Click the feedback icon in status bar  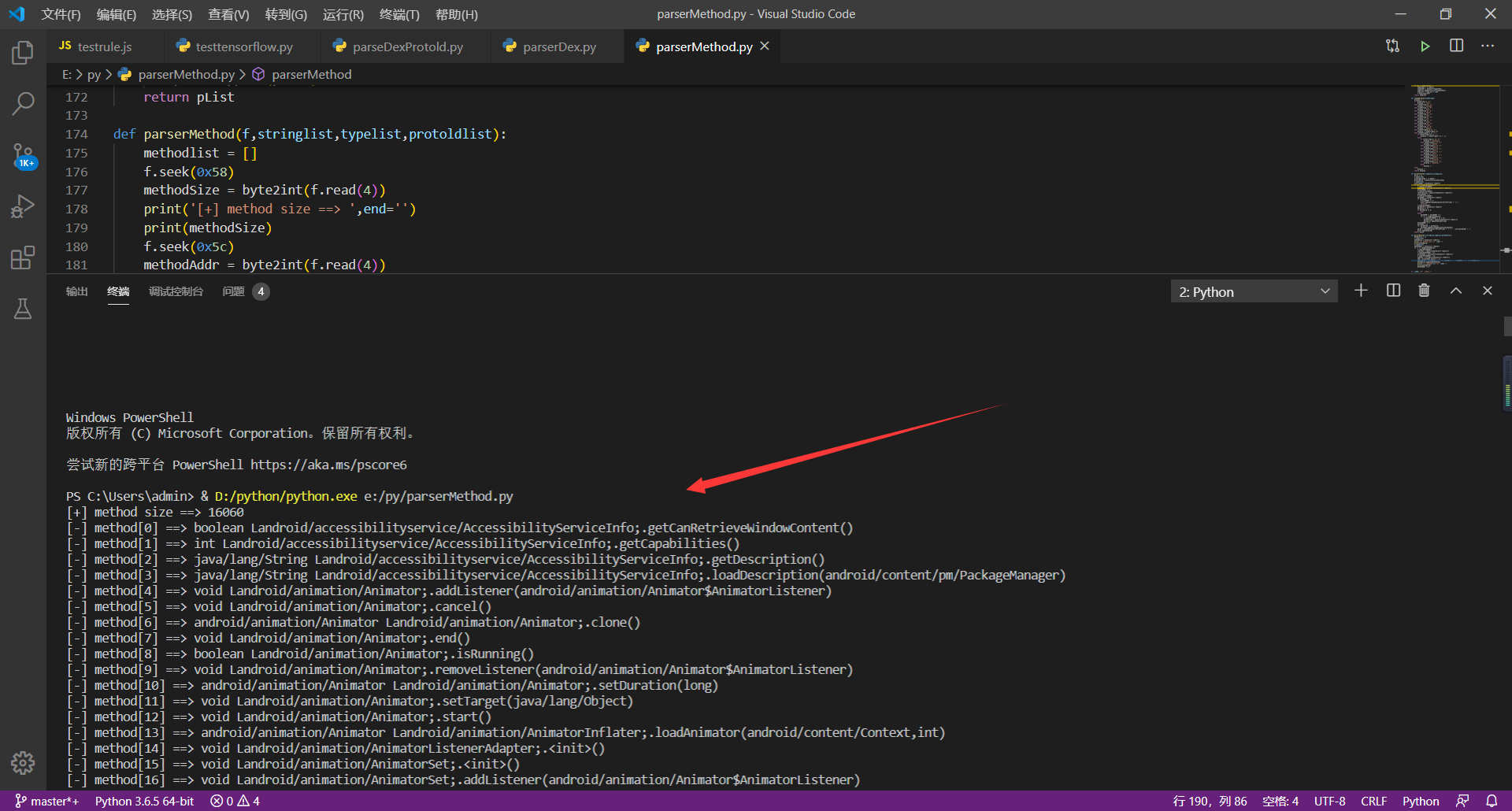[x=1462, y=801]
